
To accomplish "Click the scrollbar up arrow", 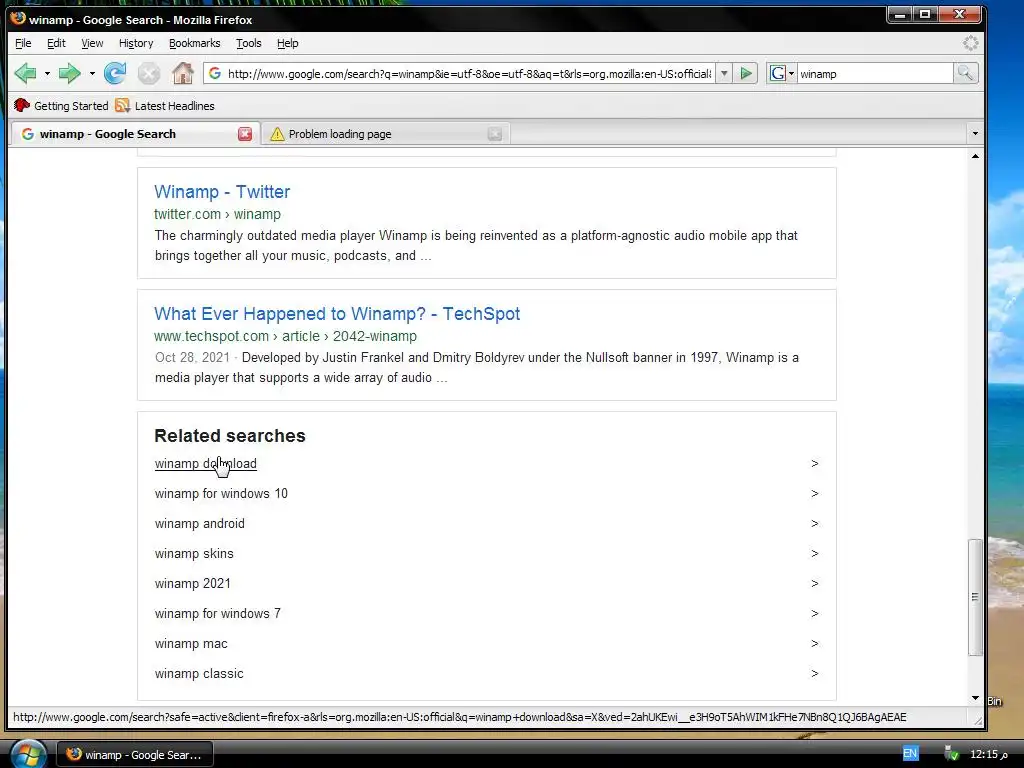I will click(x=975, y=156).
